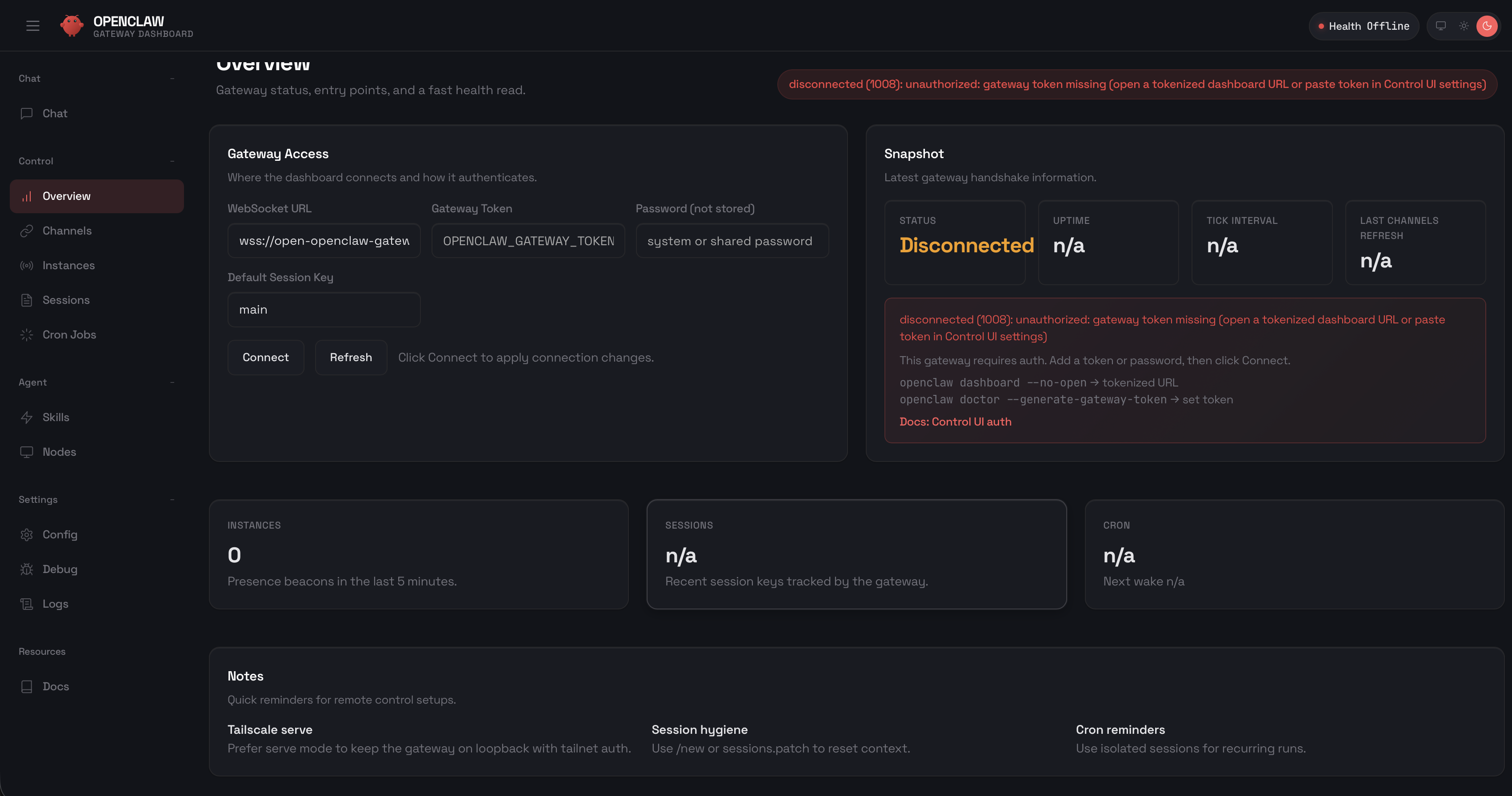Open Logs via its sidebar icon
This screenshot has height=796, width=1512.
pyautogui.click(x=27, y=603)
